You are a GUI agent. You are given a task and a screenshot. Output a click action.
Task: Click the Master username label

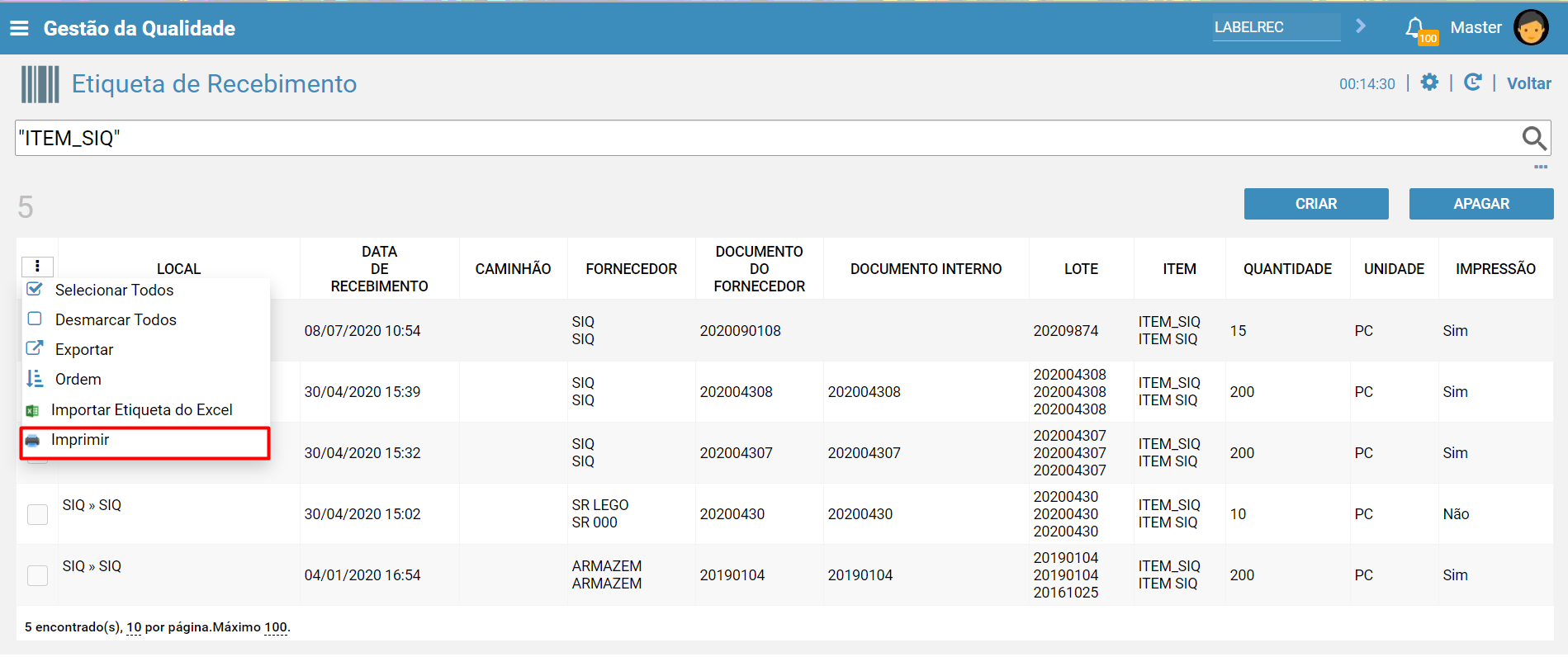(x=1476, y=27)
